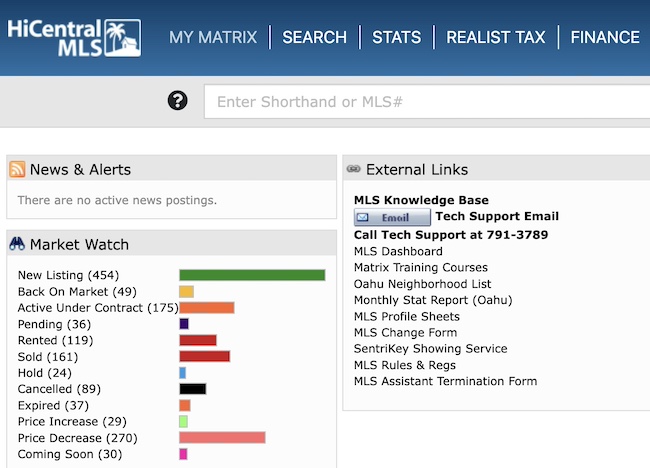This screenshot has height=468, width=650.
Task: Open the Oahu Neighborhood List link
Action: 422,284
